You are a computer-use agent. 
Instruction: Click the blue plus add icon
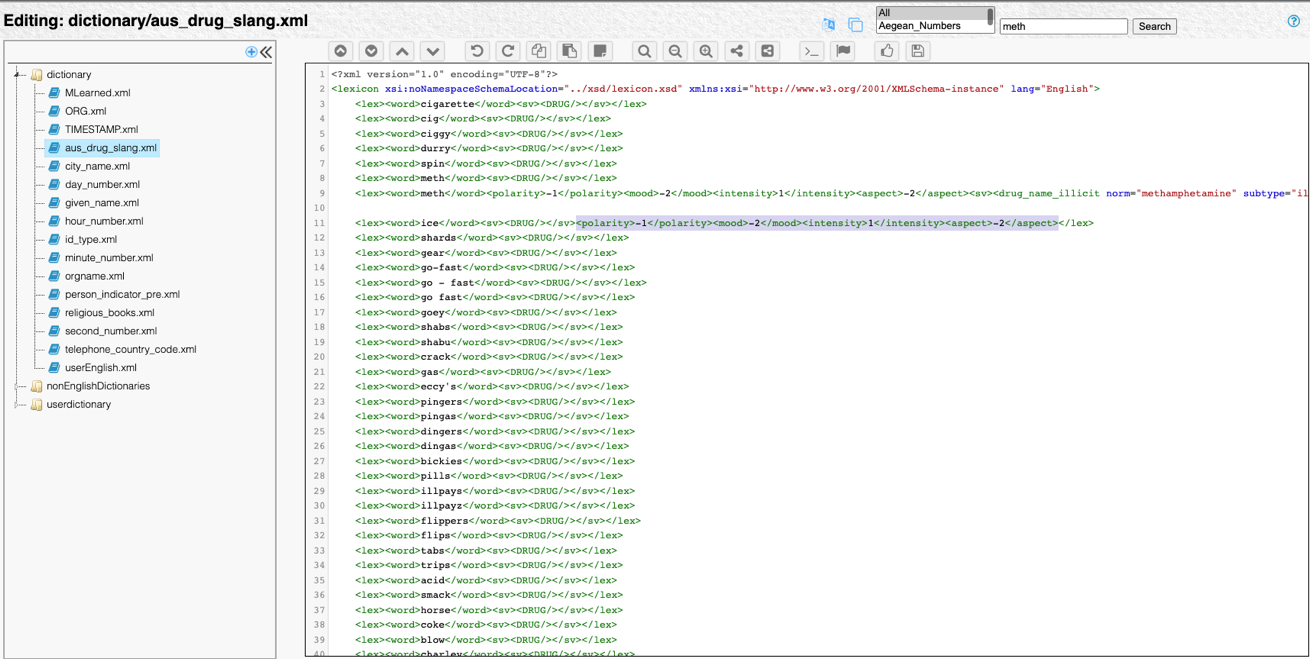tap(251, 52)
